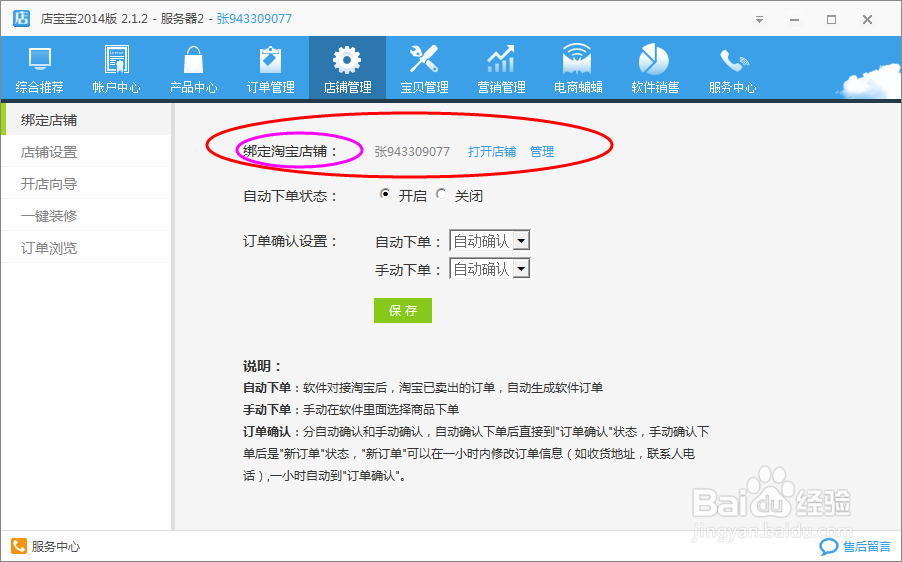The image size is (902, 562).
Task: Select the 开启 radio button
Action: click(x=385, y=194)
